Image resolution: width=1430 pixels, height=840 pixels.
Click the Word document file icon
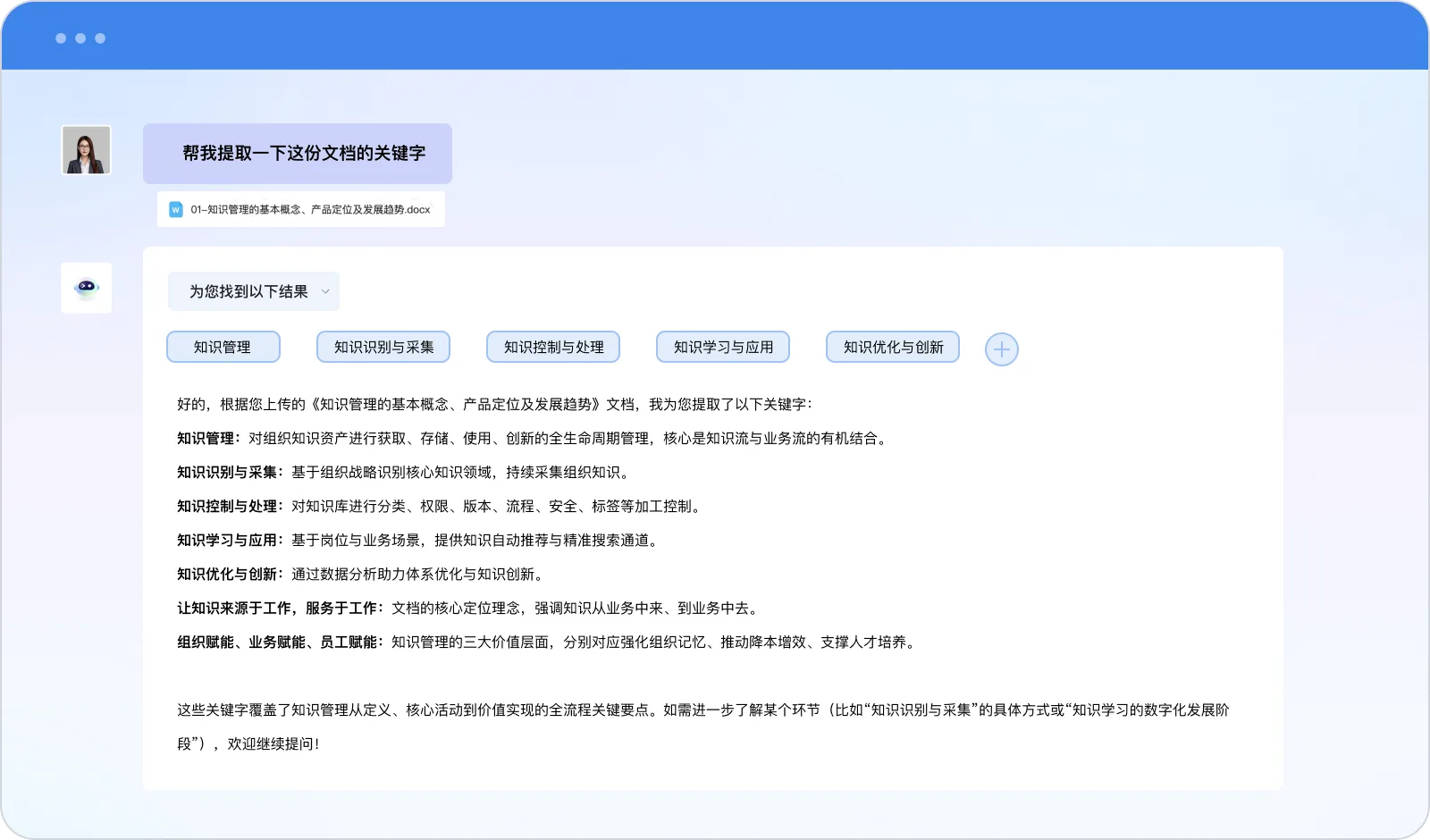point(176,209)
